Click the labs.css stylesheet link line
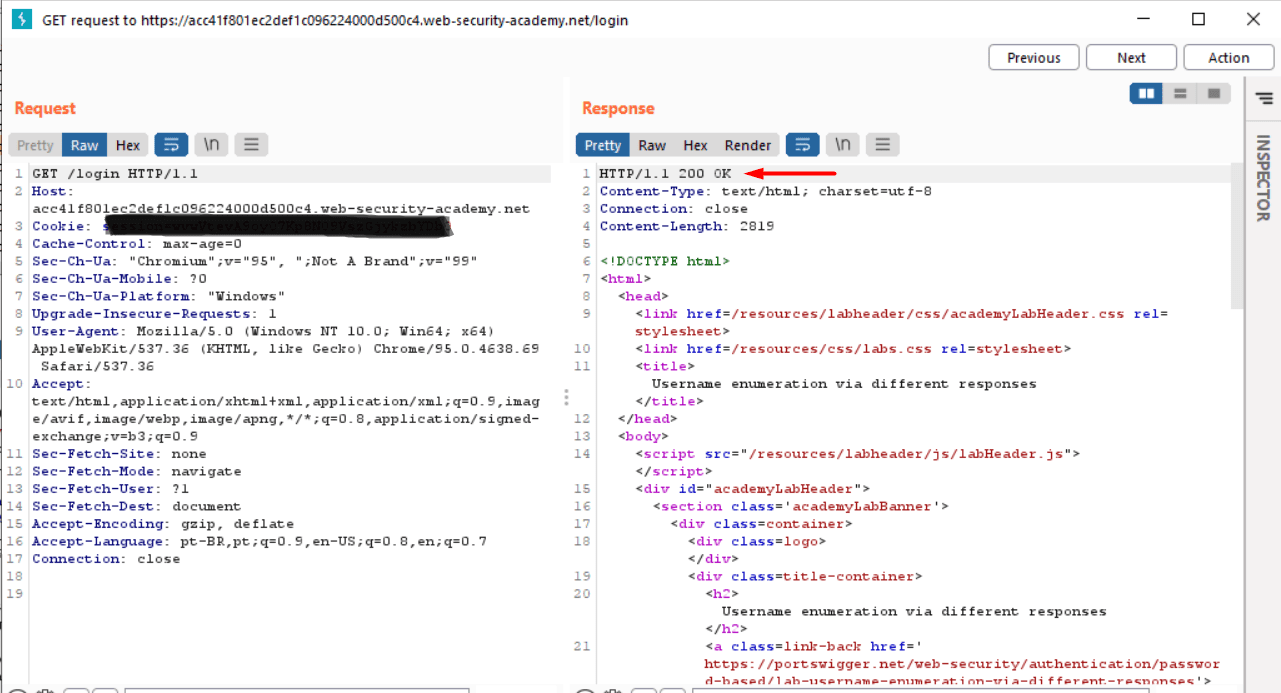Image resolution: width=1281 pixels, height=693 pixels. pos(853,349)
